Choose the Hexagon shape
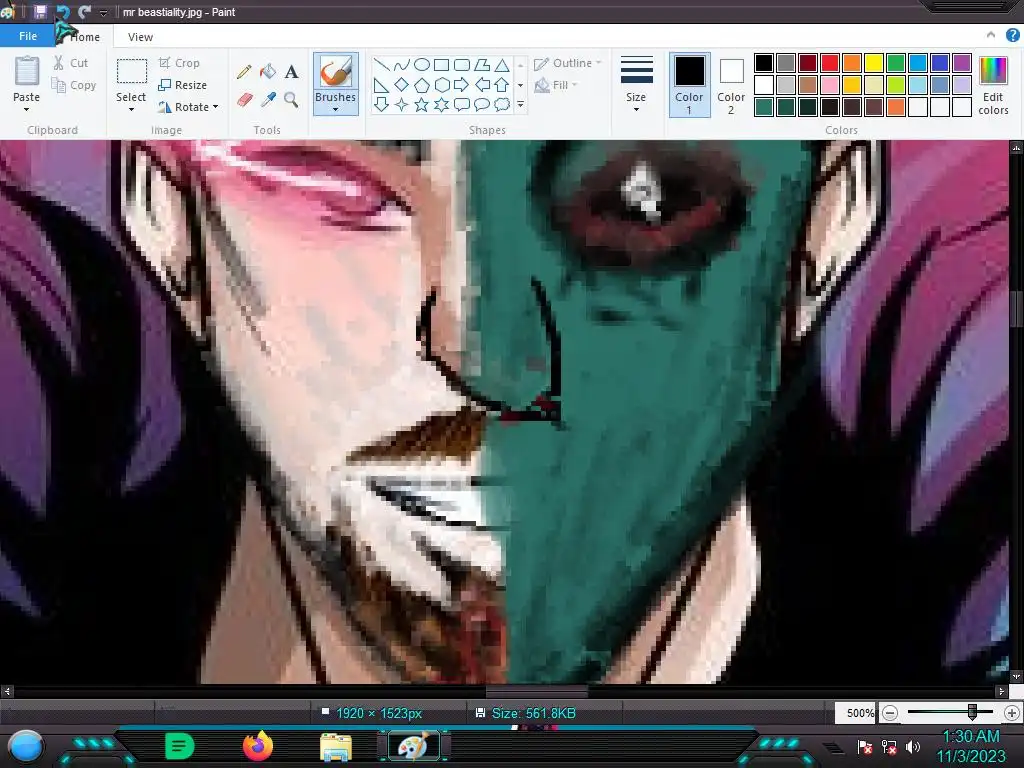 (x=441, y=84)
